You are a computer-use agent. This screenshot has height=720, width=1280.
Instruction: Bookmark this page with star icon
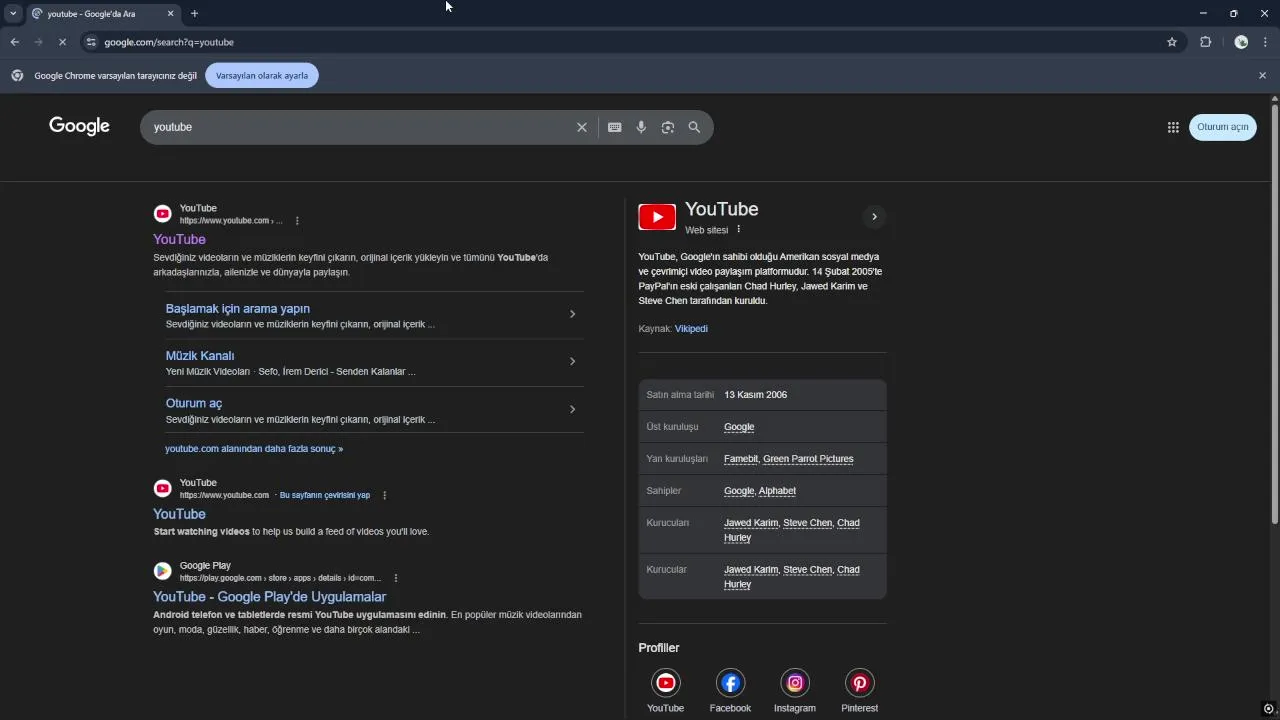coord(1172,42)
